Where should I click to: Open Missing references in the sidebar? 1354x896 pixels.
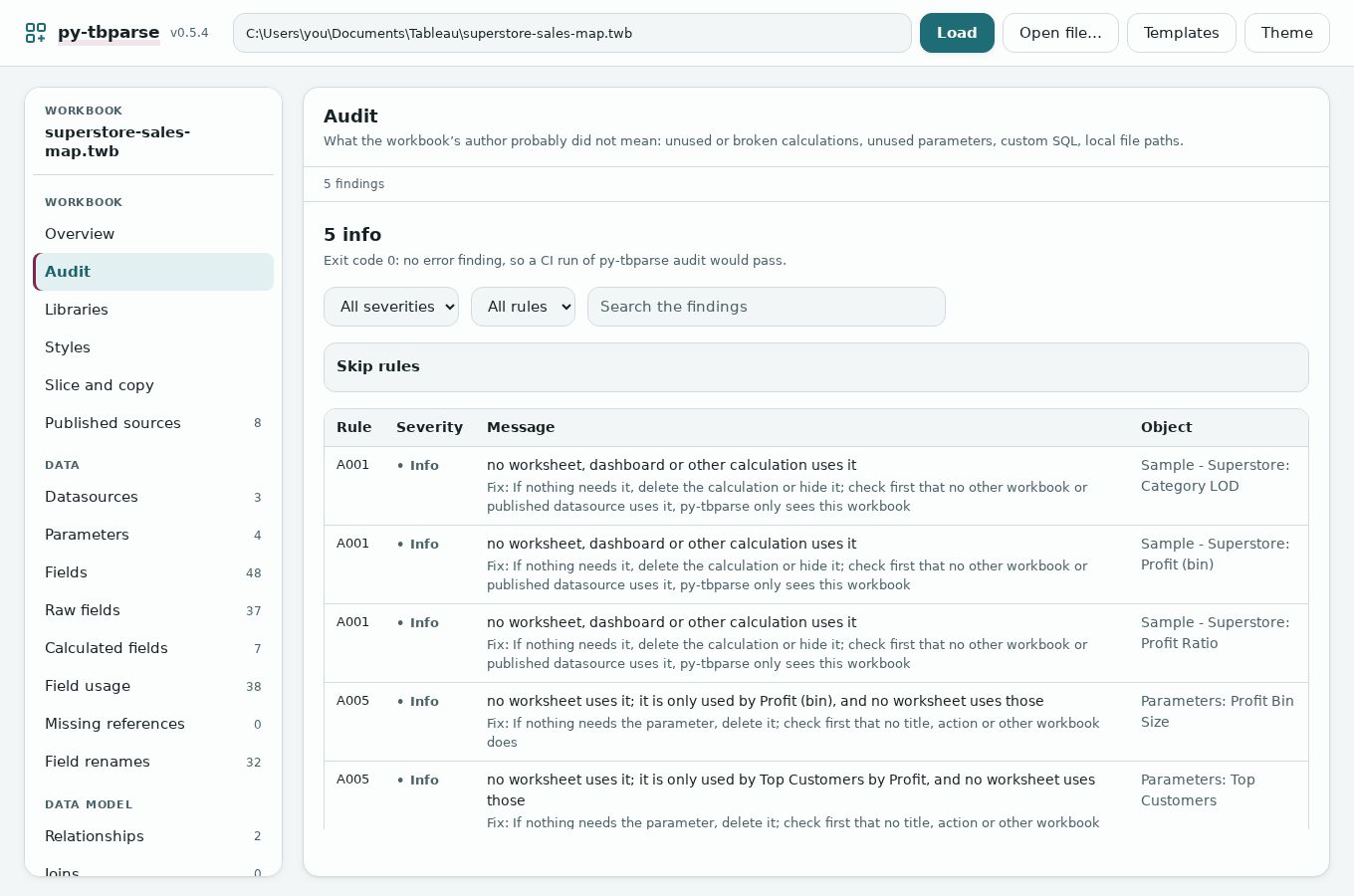point(153,724)
